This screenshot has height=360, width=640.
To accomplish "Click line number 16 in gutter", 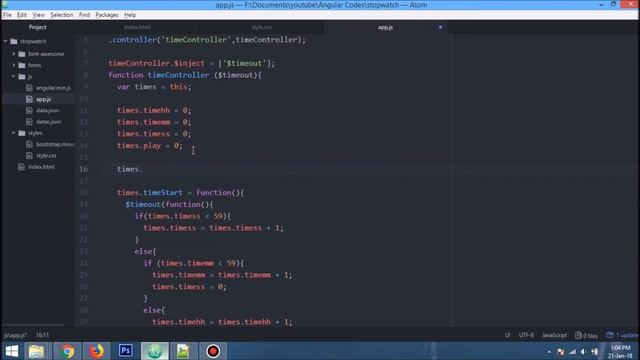I will (x=84, y=169).
